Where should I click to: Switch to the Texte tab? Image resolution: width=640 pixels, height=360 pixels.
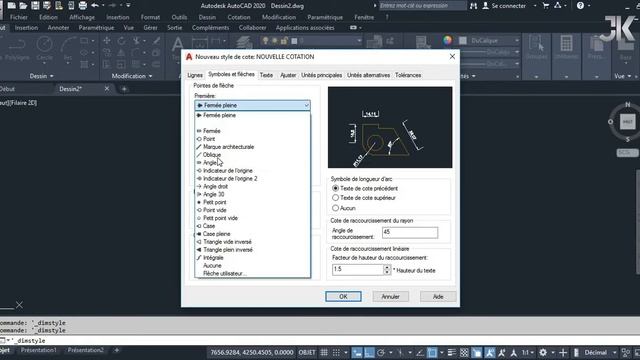point(266,75)
